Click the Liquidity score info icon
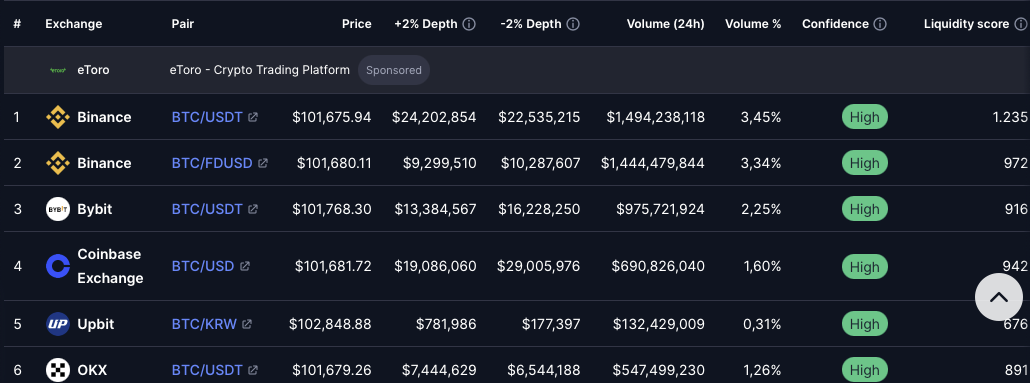 (x=1021, y=24)
